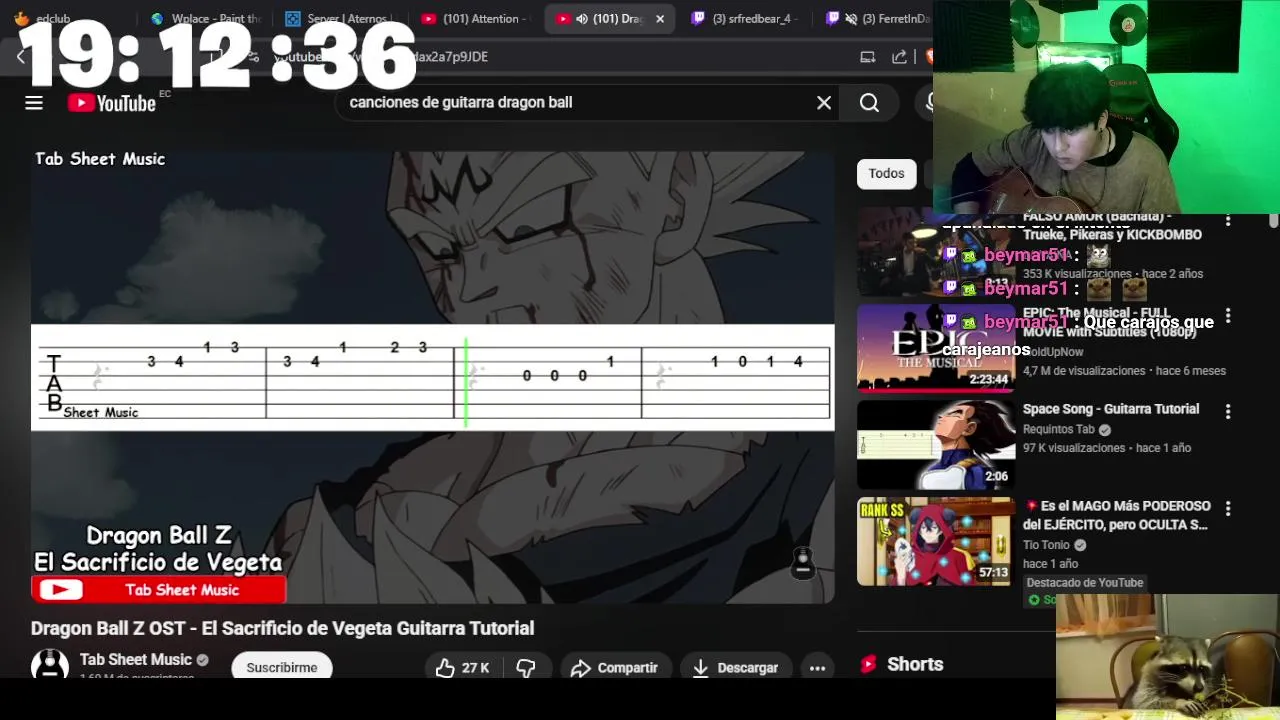Click the 27 K like count

[476, 668]
